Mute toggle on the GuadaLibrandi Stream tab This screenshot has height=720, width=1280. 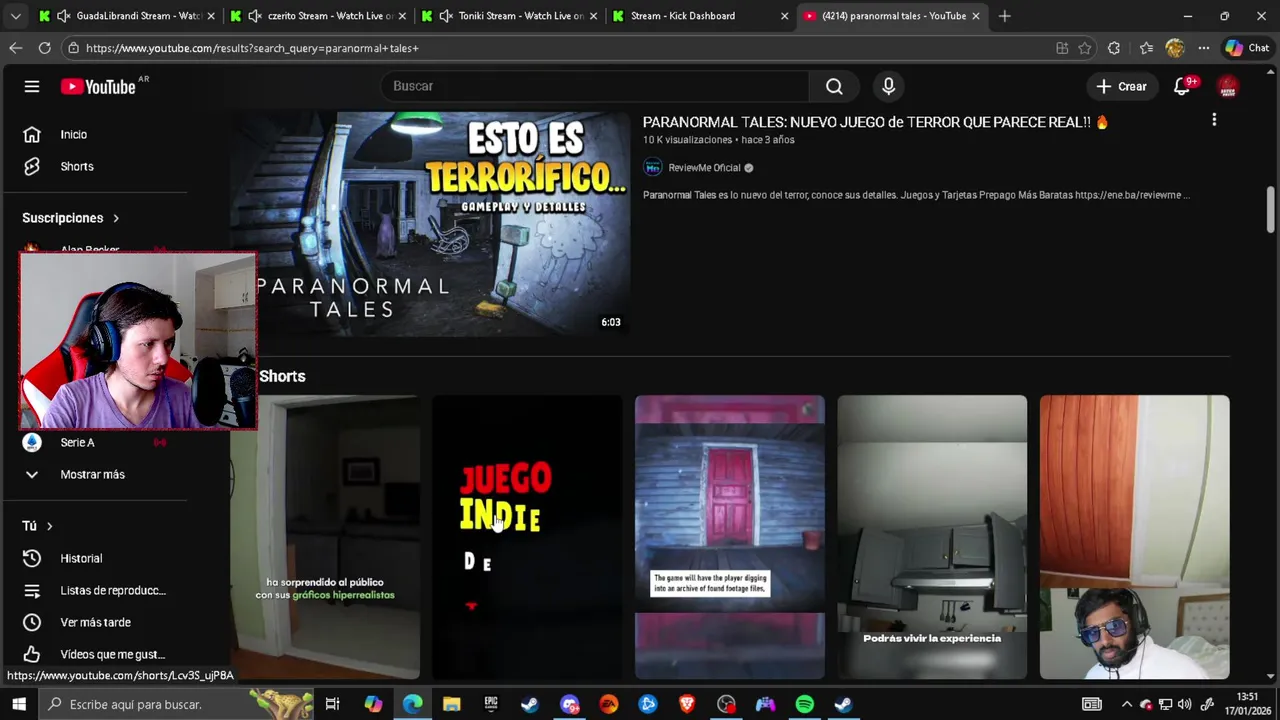point(63,16)
